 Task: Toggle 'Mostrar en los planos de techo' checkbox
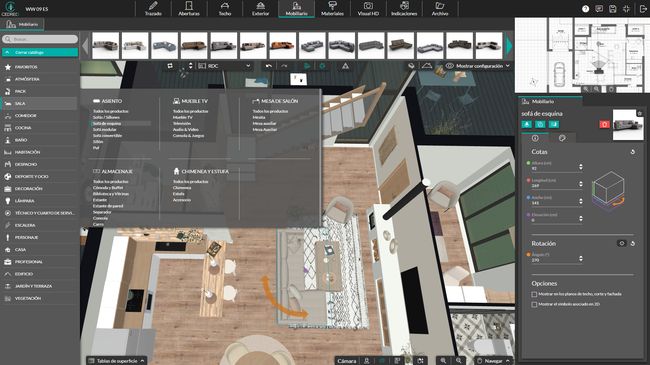click(x=534, y=294)
